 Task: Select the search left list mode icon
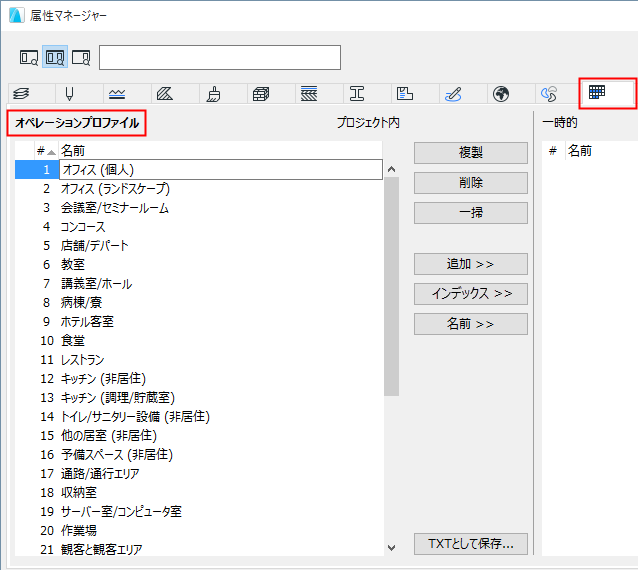[29, 57]
